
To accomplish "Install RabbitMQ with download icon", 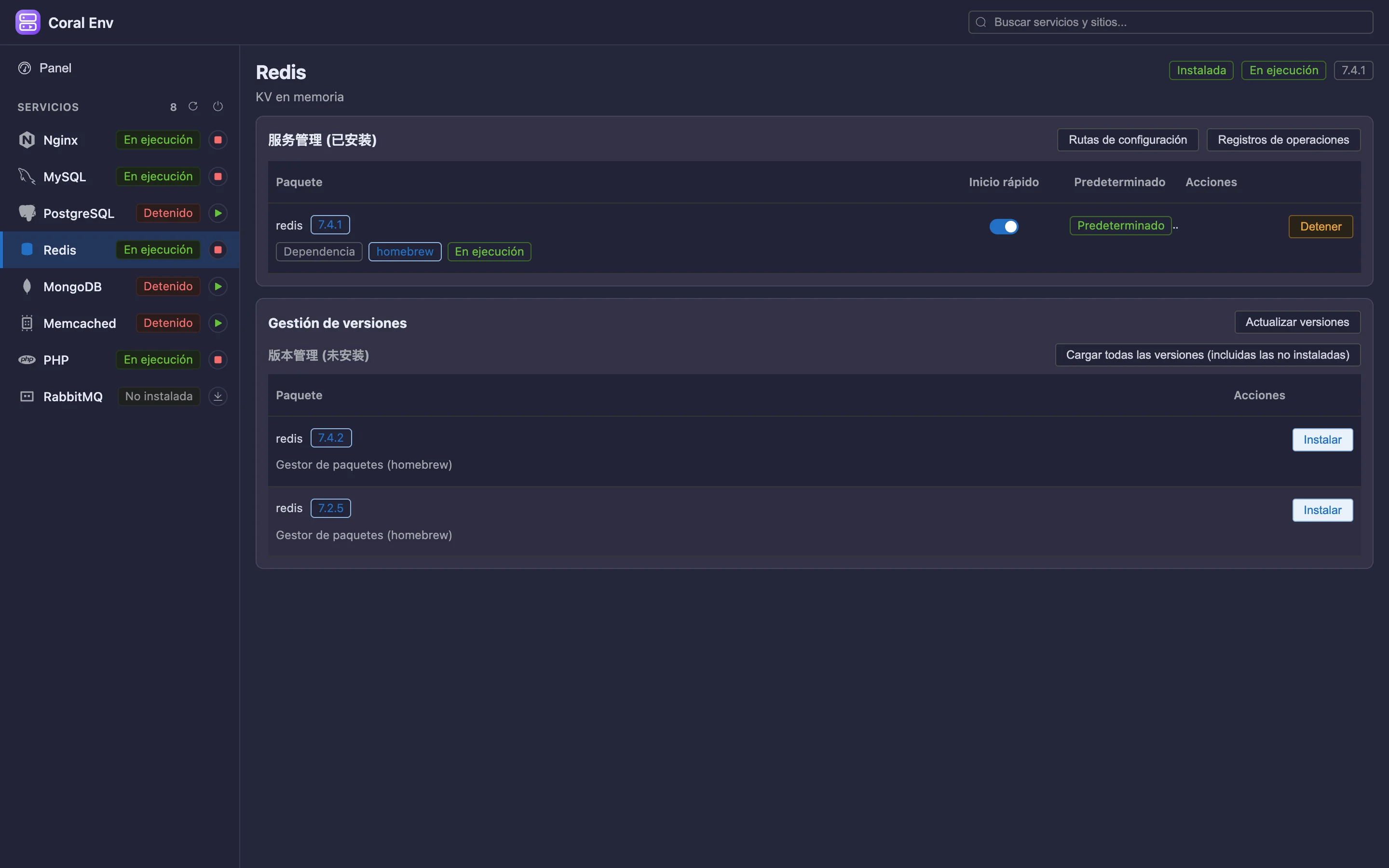I will coord(218,396).
